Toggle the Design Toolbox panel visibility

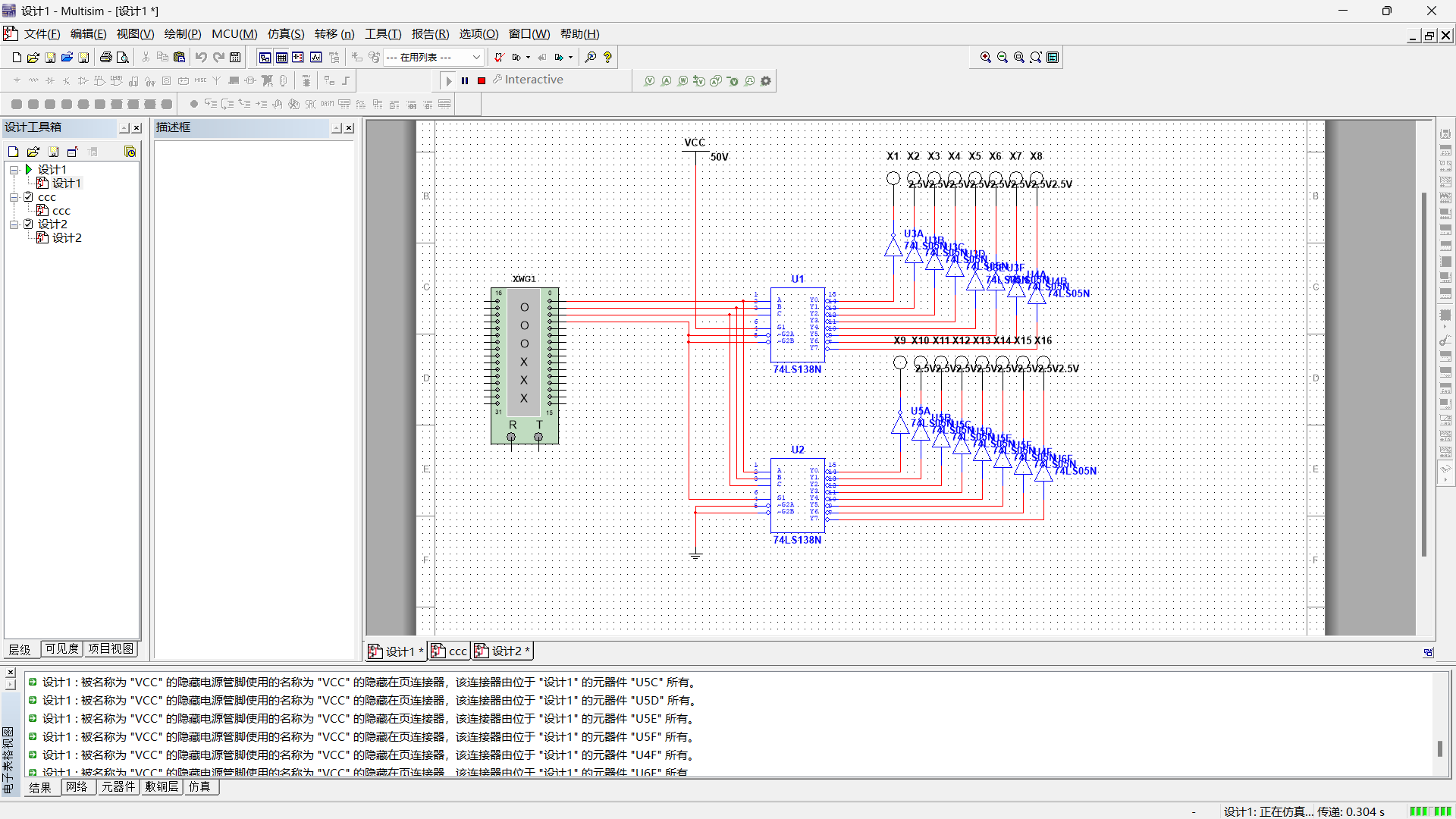click(x=265, y=58)
